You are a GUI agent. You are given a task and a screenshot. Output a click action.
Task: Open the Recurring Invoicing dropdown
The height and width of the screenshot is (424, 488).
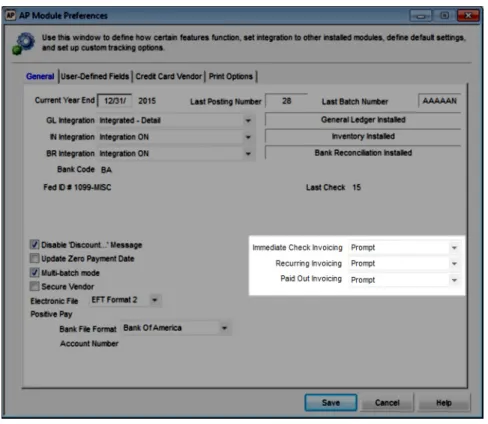(x=454, y=264)
